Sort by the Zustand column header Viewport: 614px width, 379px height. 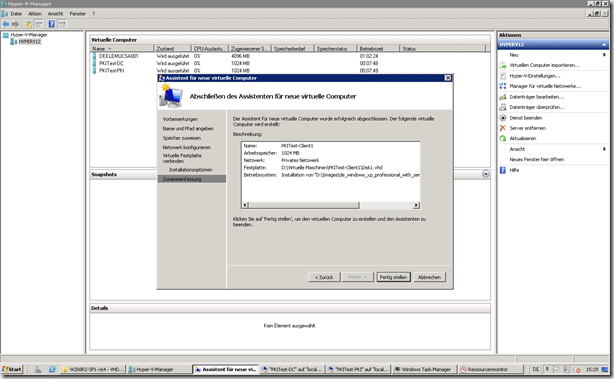[x=172, y=49]
